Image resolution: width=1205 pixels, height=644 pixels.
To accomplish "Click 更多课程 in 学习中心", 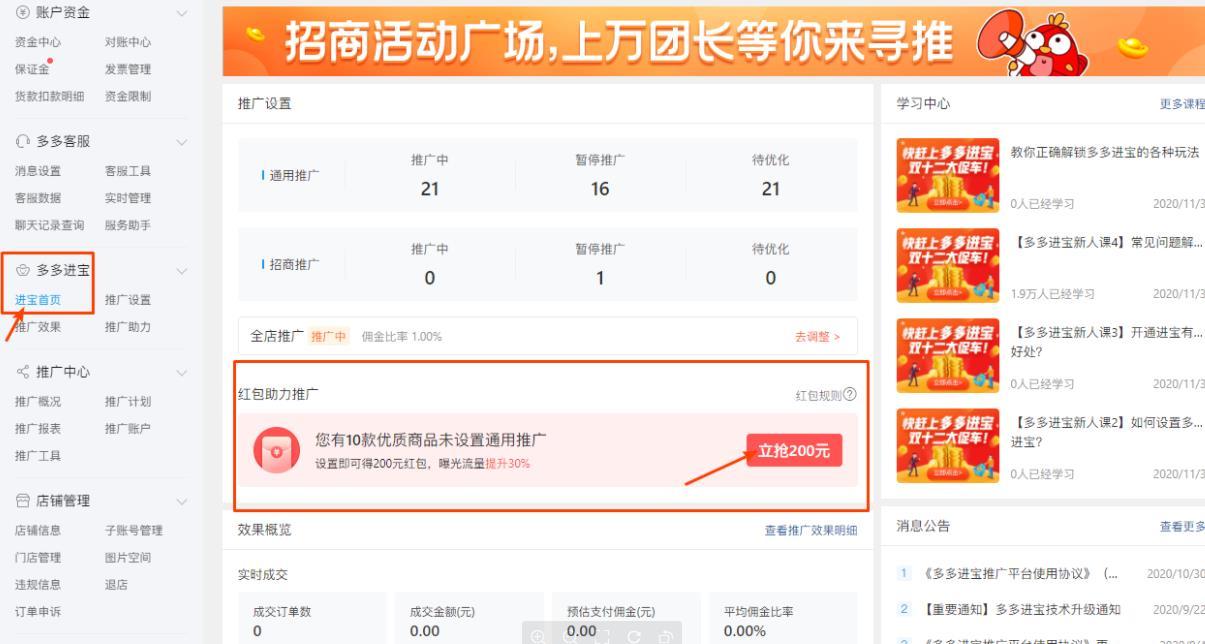I will point(1182,104).
